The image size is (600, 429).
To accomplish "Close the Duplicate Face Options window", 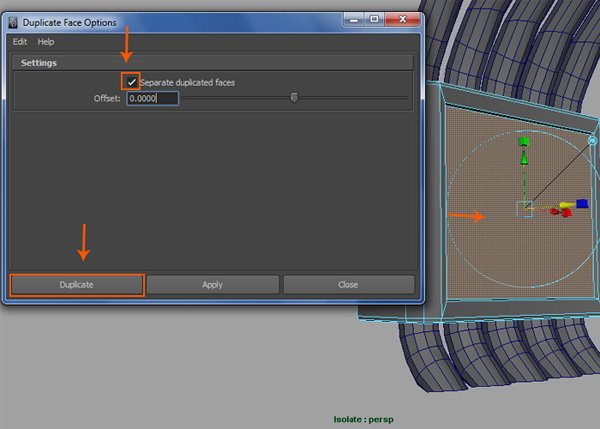I will [x=403, y=19].
